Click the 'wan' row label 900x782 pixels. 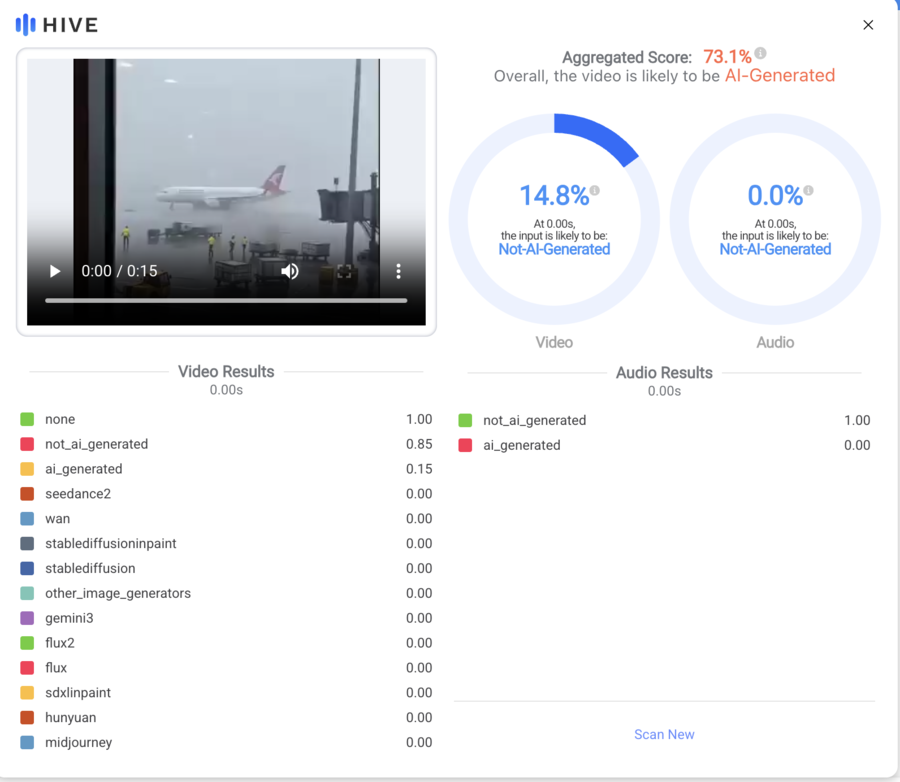[x=57, y=518]
